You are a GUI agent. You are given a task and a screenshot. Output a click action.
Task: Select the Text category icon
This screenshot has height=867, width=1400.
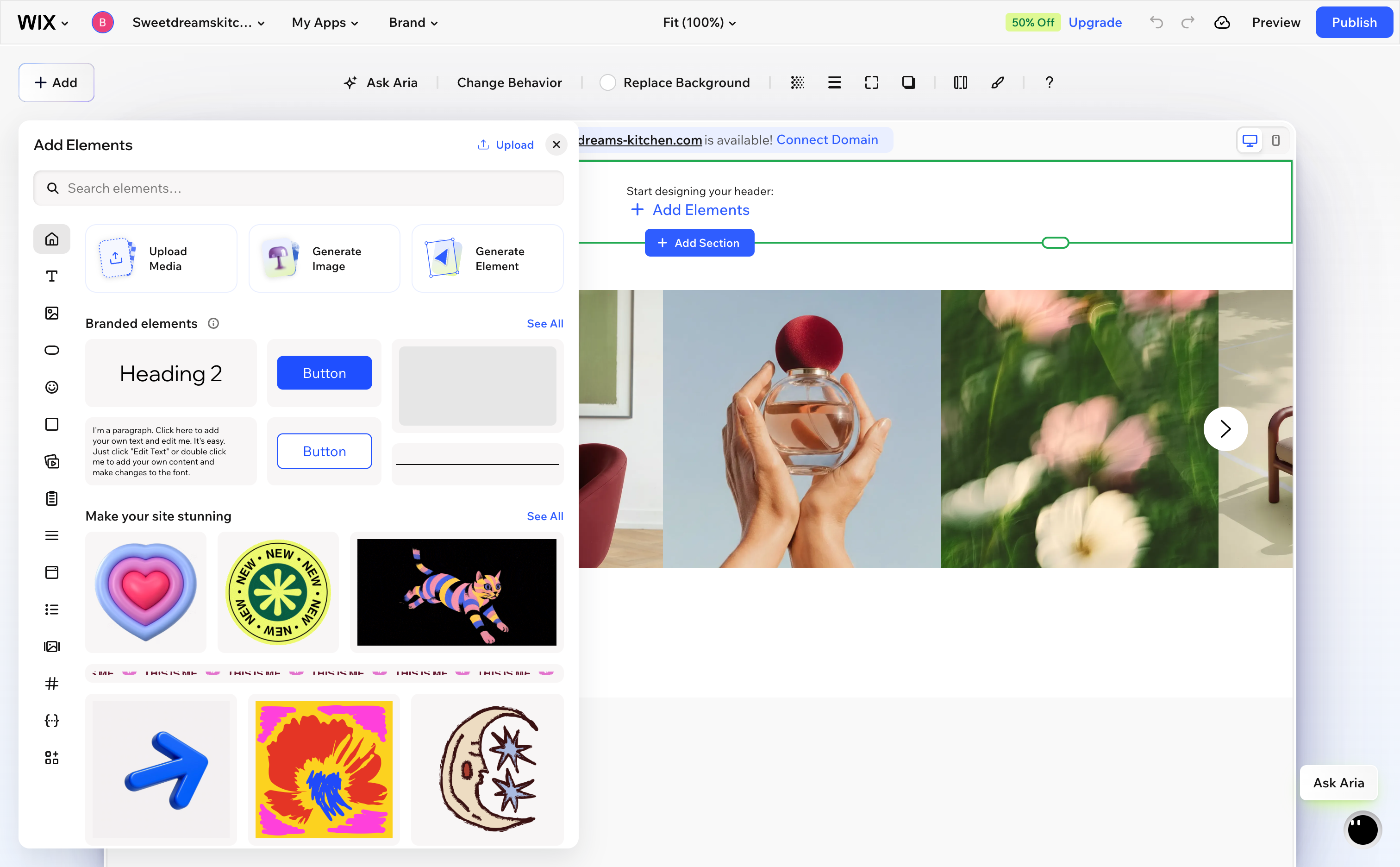click(51, 276)
